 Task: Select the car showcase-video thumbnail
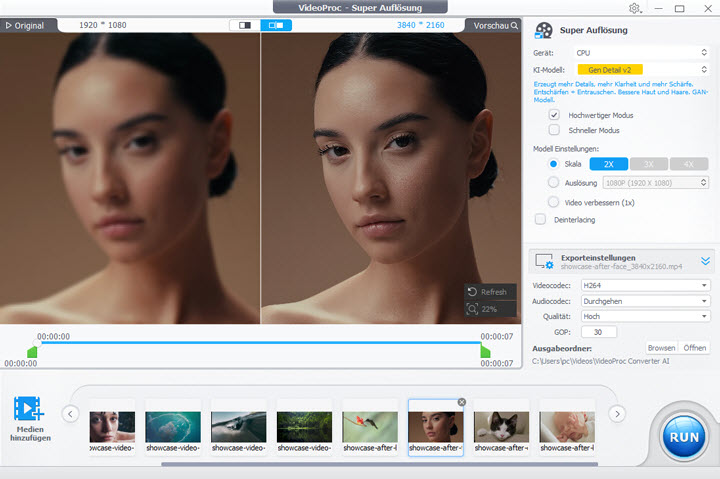click(x=239, y=427)
